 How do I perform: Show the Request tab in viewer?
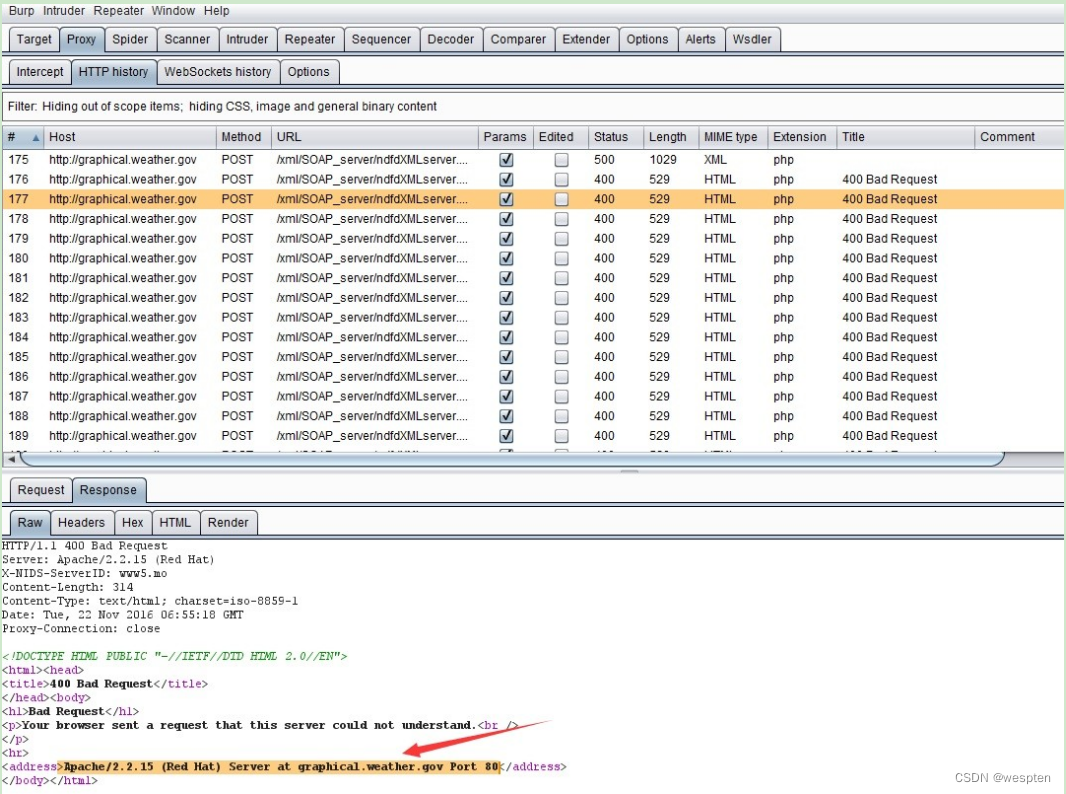click(41, 490)
